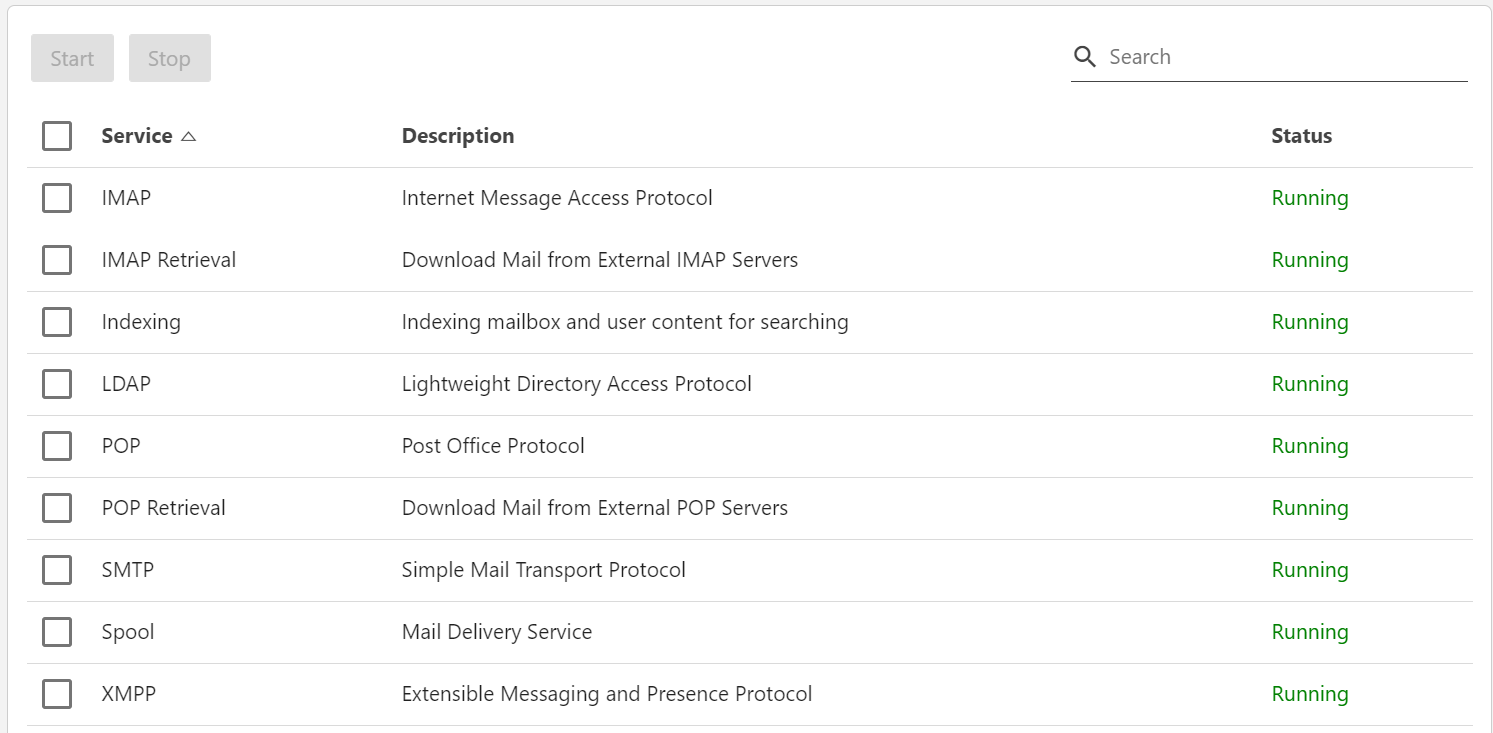
Task: Tick the Indexing service checkbox
Action: point(57,322)
